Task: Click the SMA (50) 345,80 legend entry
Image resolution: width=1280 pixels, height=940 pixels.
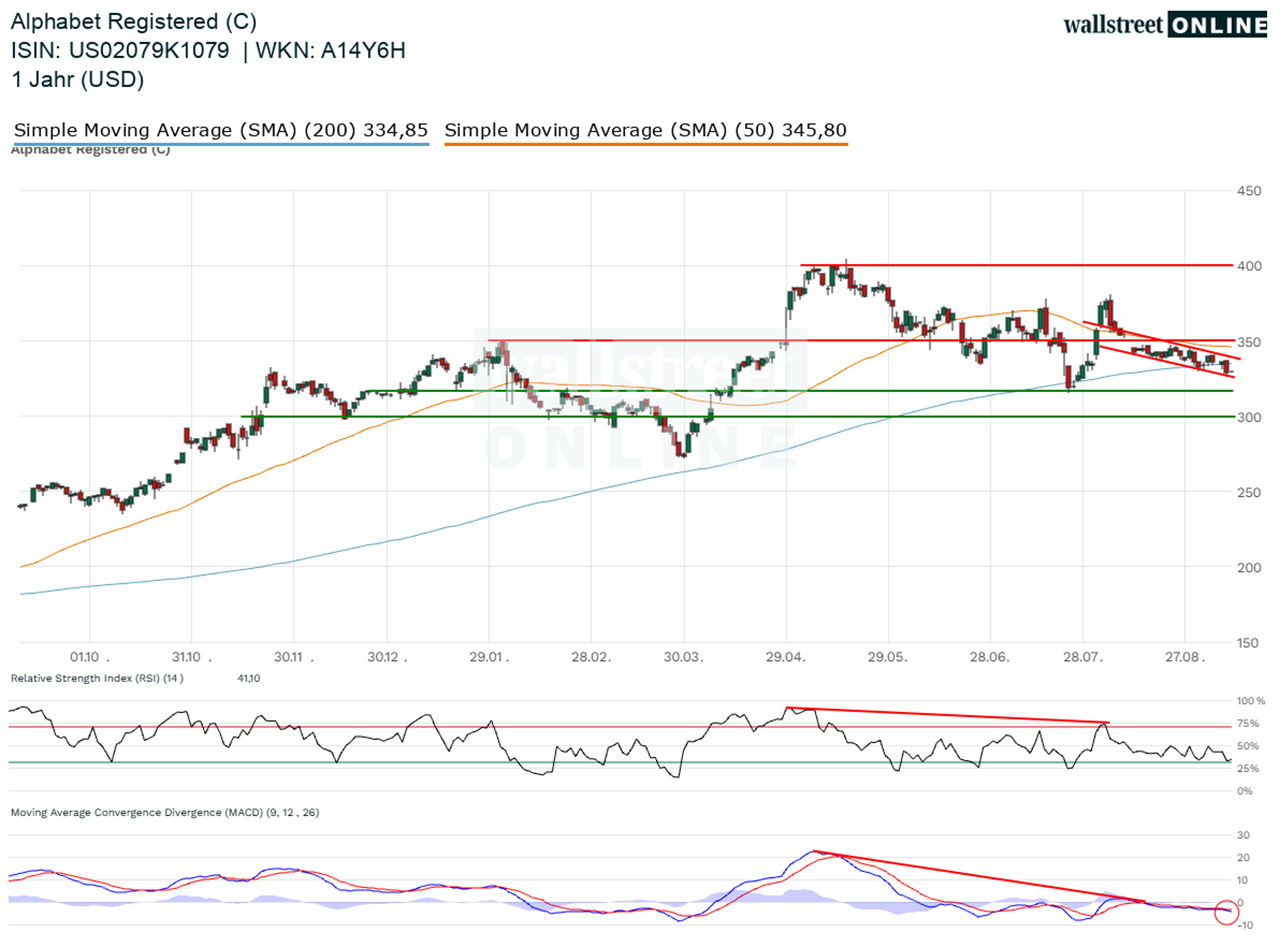Action: point(646,130)
